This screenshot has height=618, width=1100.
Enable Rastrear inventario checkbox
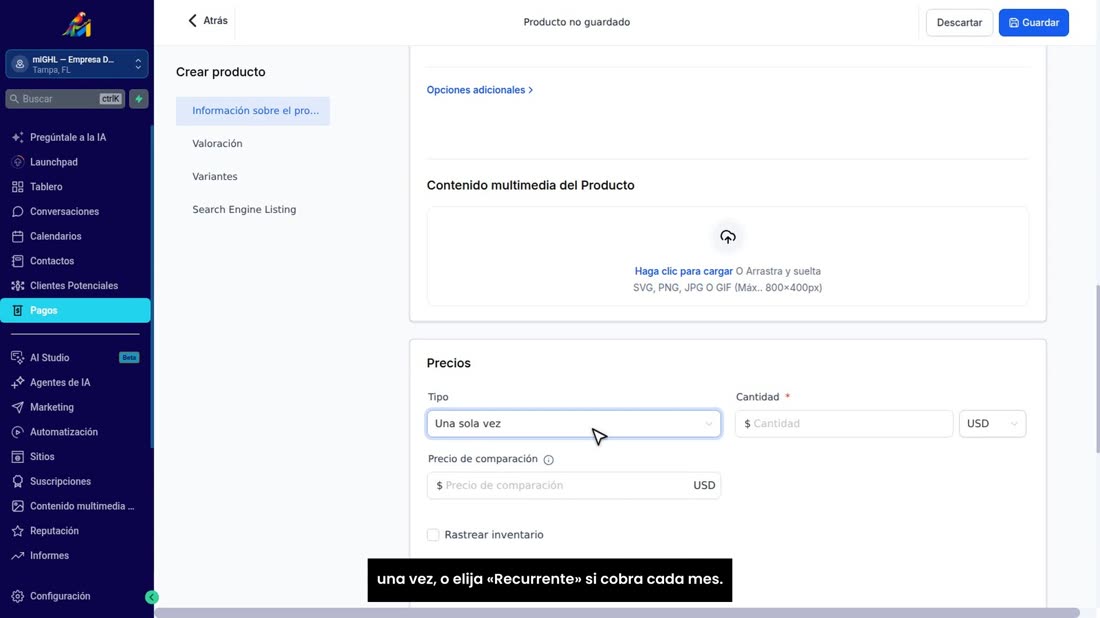(433, 535)
